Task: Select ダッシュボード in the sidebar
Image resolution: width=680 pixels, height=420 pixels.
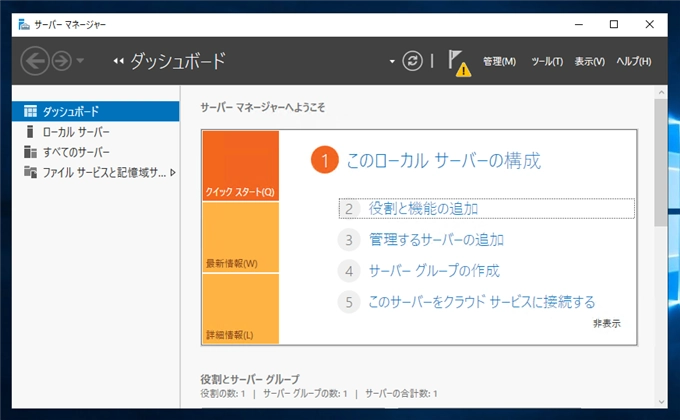Action: point(95,112)
